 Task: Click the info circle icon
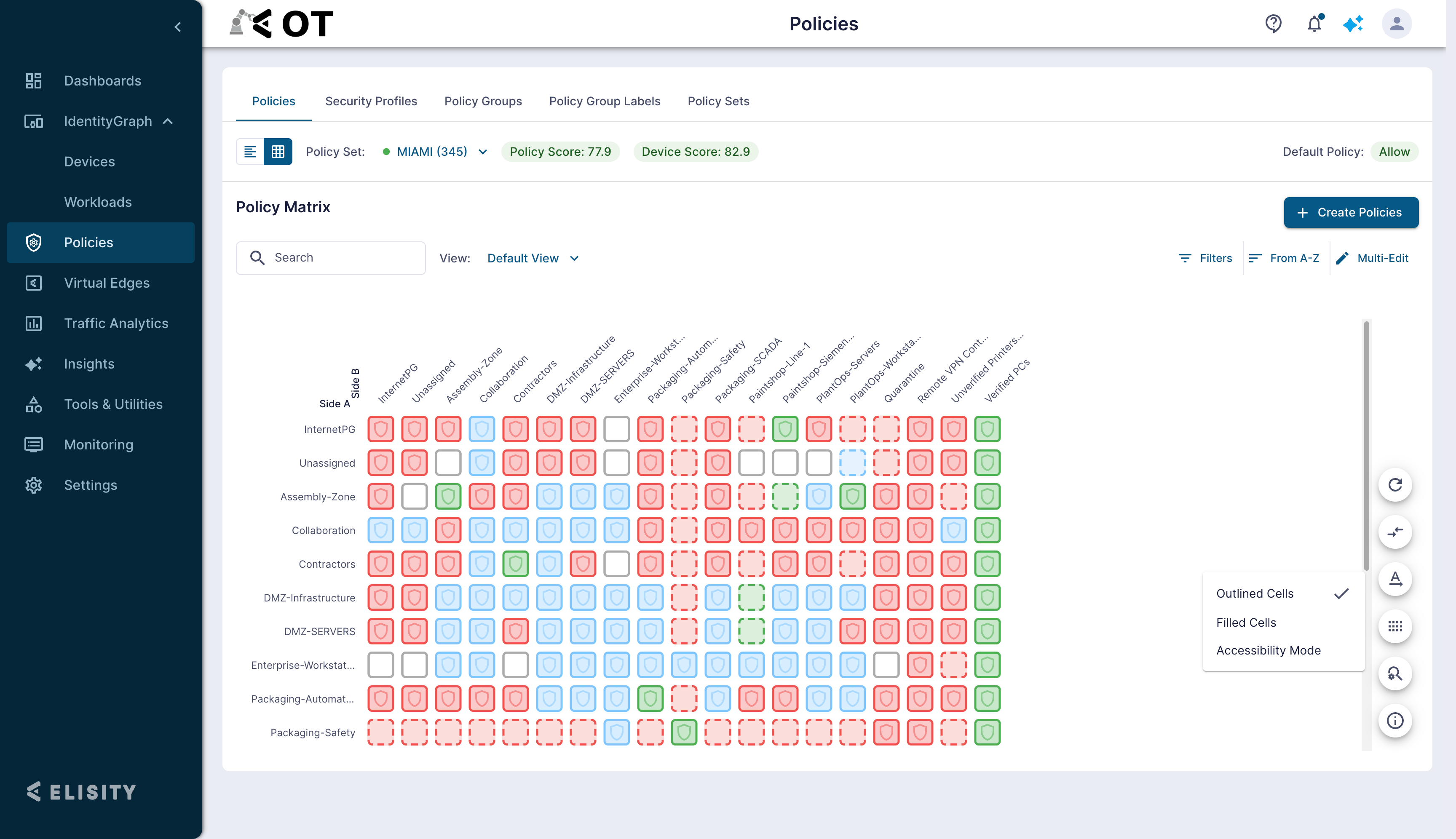pyautogui.click(x=1395, y=721)
